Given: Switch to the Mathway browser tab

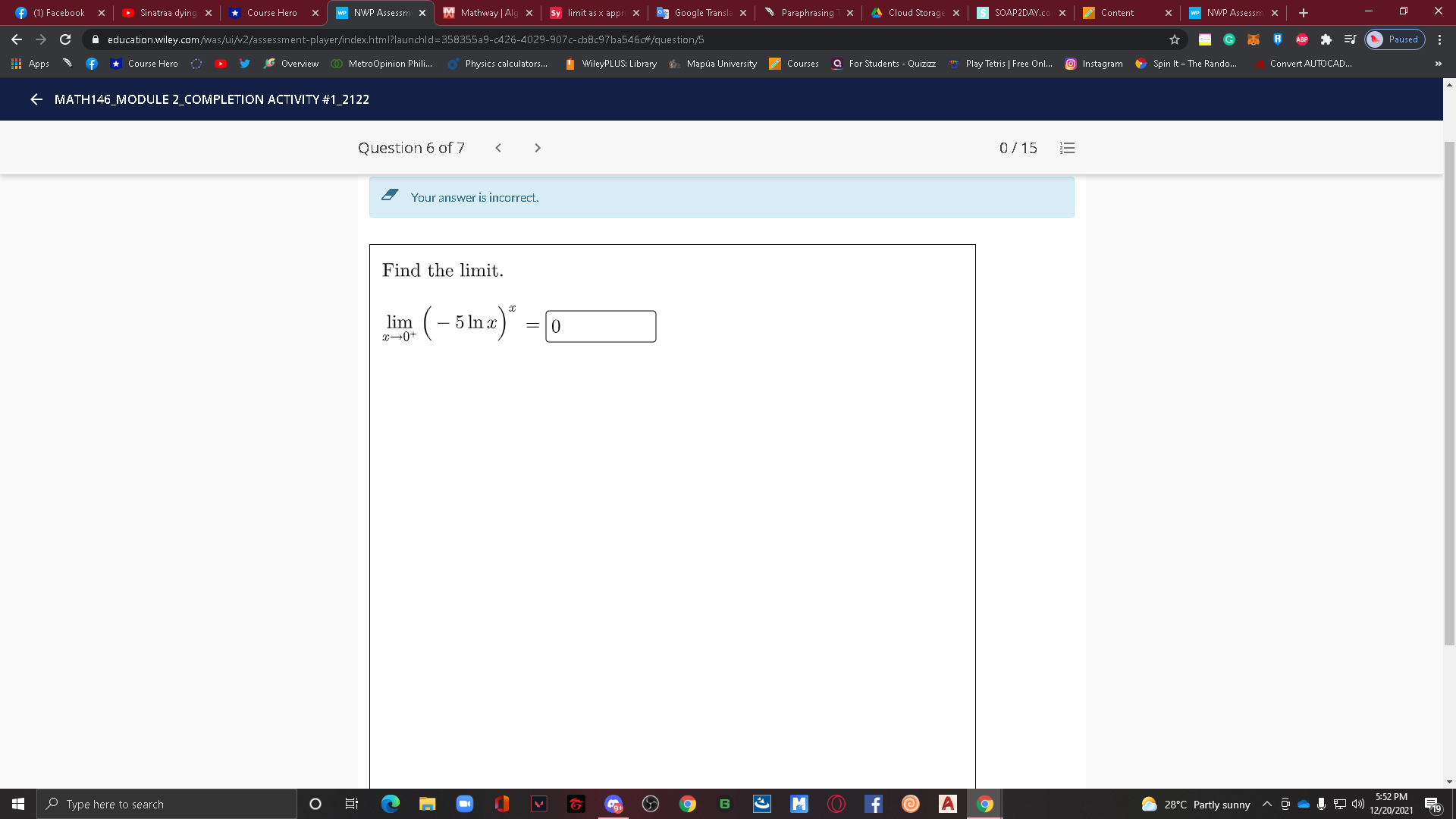Looking at the screenshot, I should tap(485, 12).
